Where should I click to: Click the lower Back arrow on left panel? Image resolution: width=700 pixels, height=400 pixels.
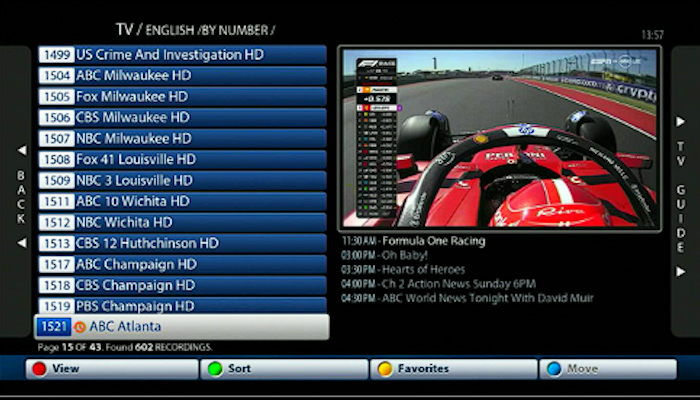(x=21, y=242)
